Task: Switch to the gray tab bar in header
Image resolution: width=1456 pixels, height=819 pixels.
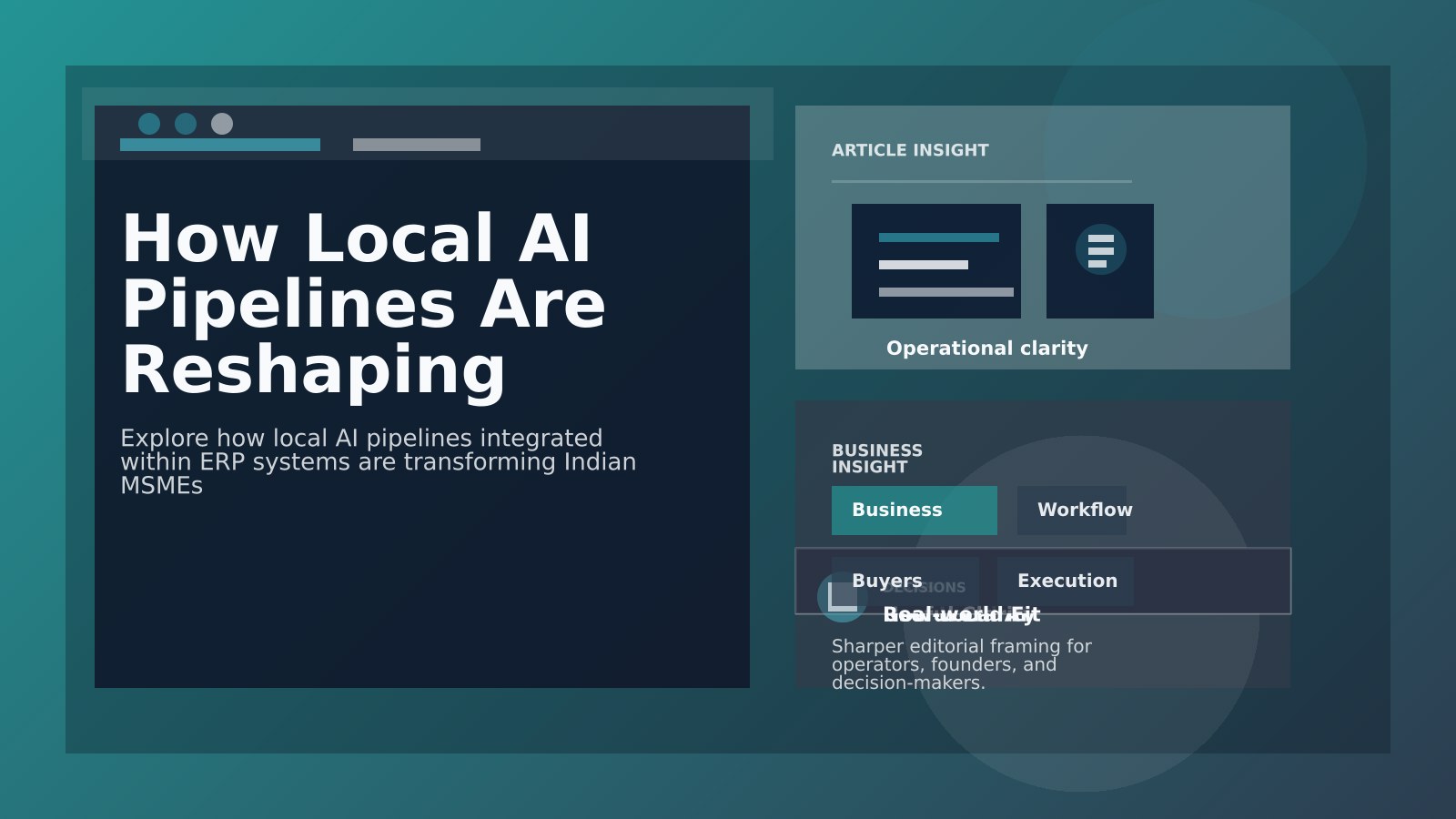Action: pyautogui.click(x=417, y=145)
